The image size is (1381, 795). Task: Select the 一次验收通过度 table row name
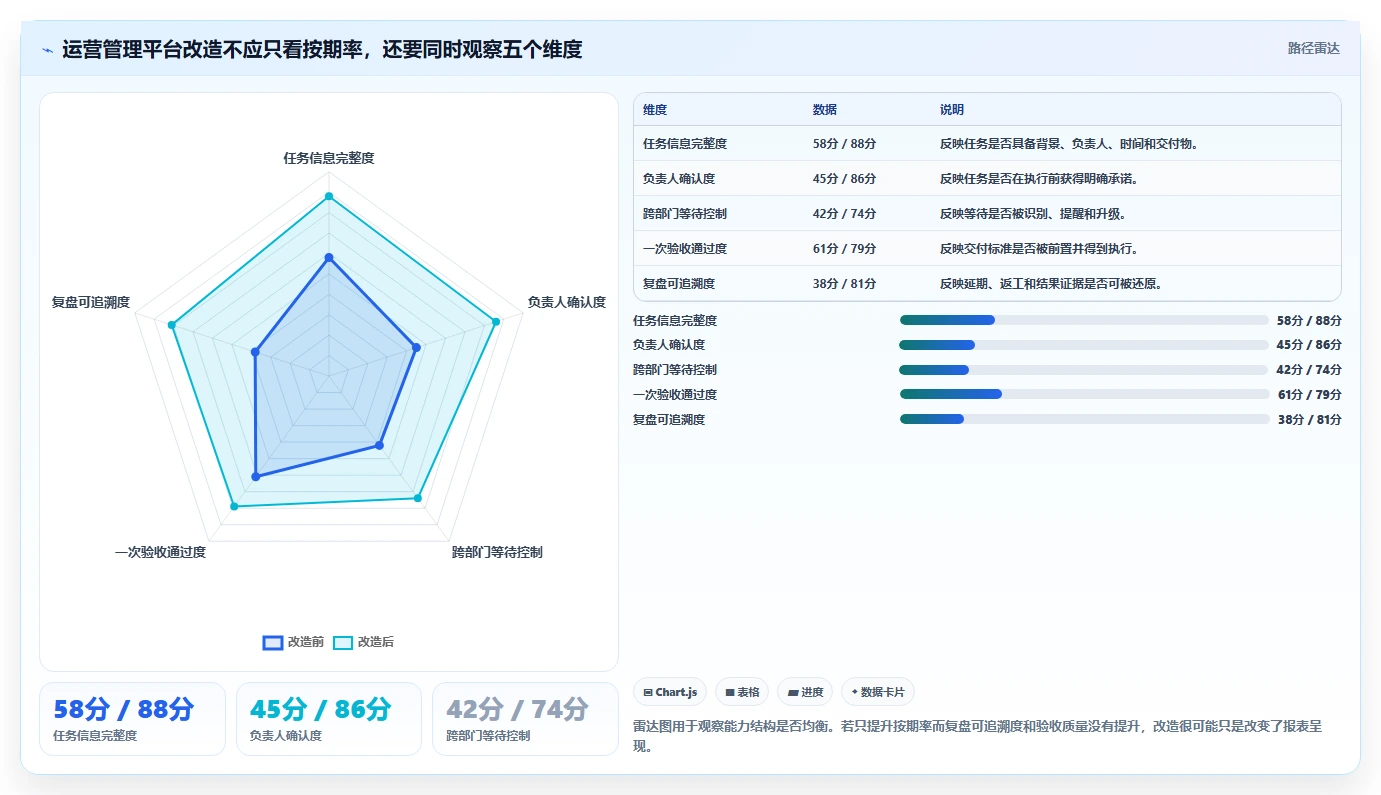[685, 249]
